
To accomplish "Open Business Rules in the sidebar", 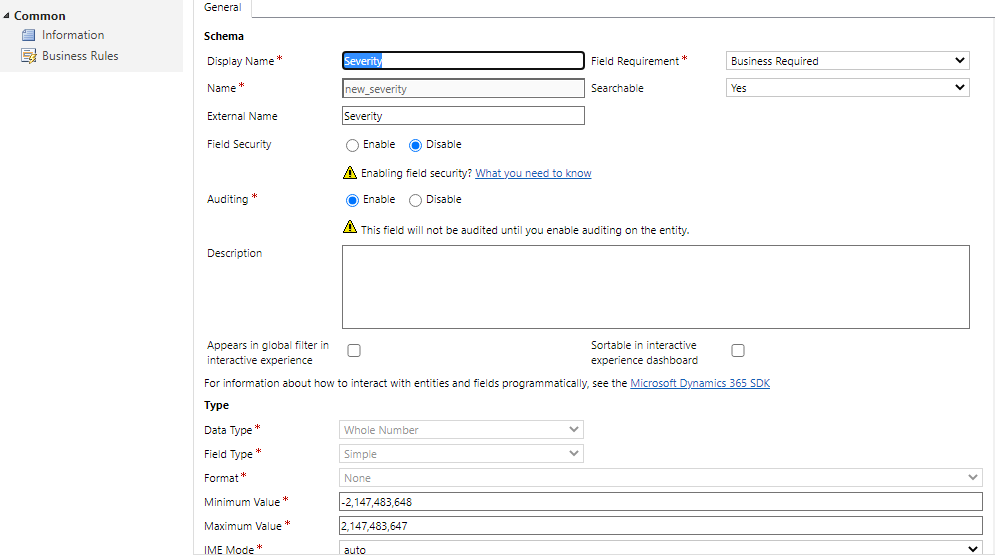I will (x=80, y=57).
